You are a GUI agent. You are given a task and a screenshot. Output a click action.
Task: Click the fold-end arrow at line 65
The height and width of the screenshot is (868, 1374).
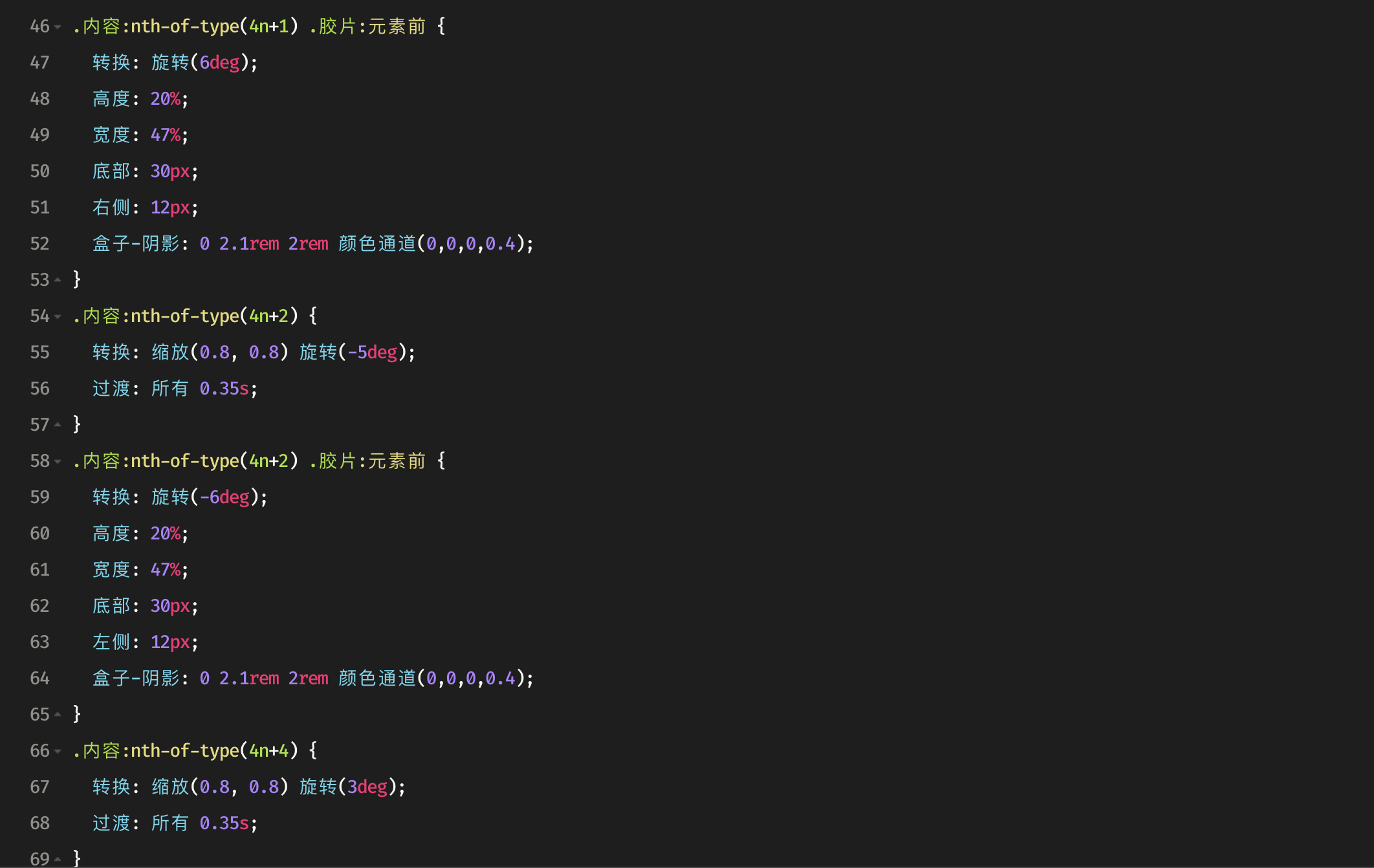pos(58,715)
